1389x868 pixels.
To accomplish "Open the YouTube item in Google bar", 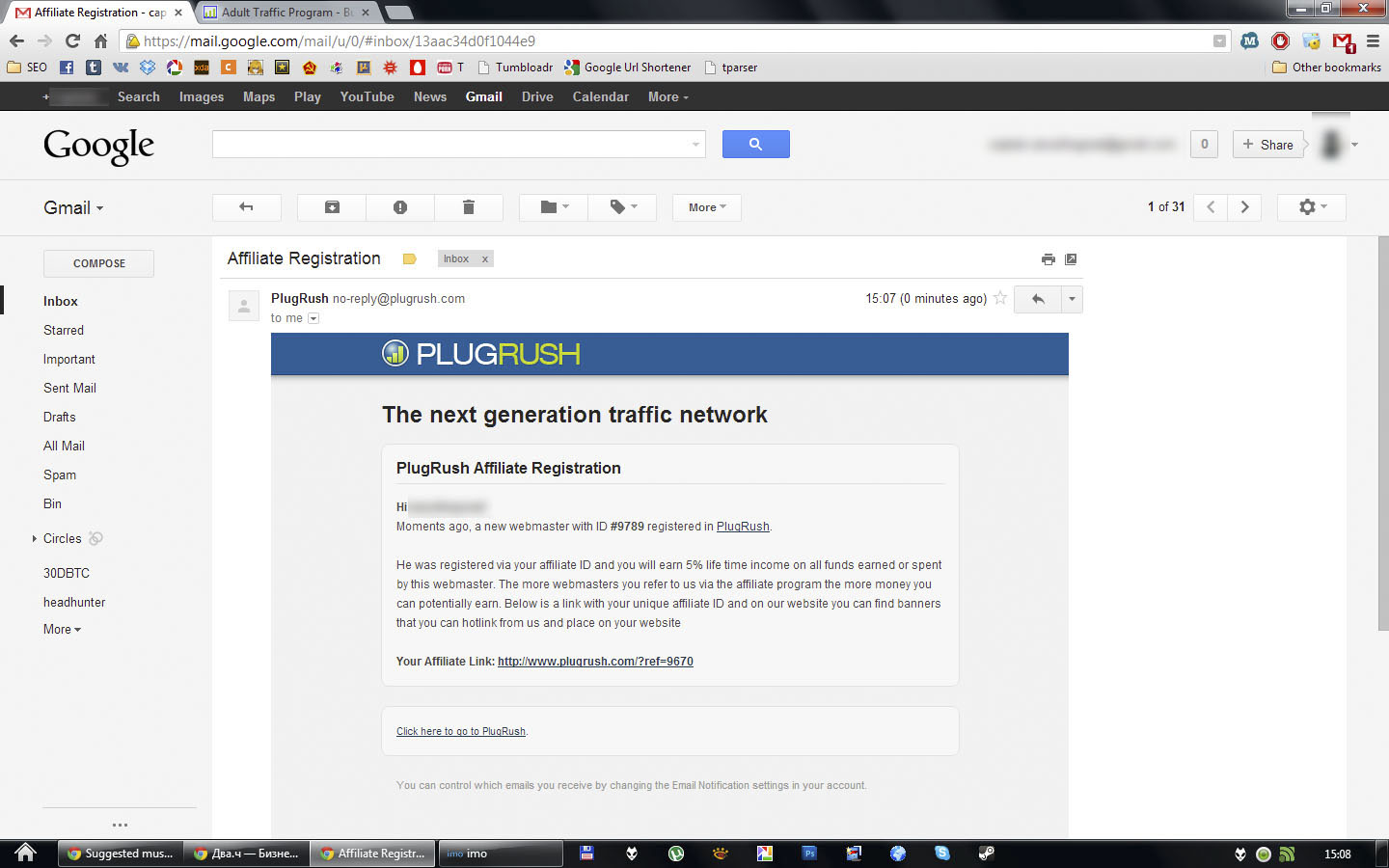I will tap(368, 96).
